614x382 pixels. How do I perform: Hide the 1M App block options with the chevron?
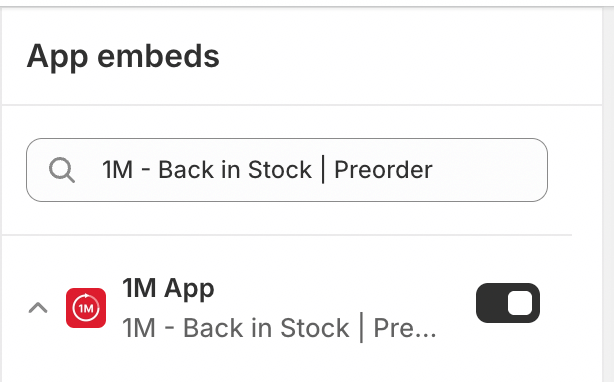38,308
